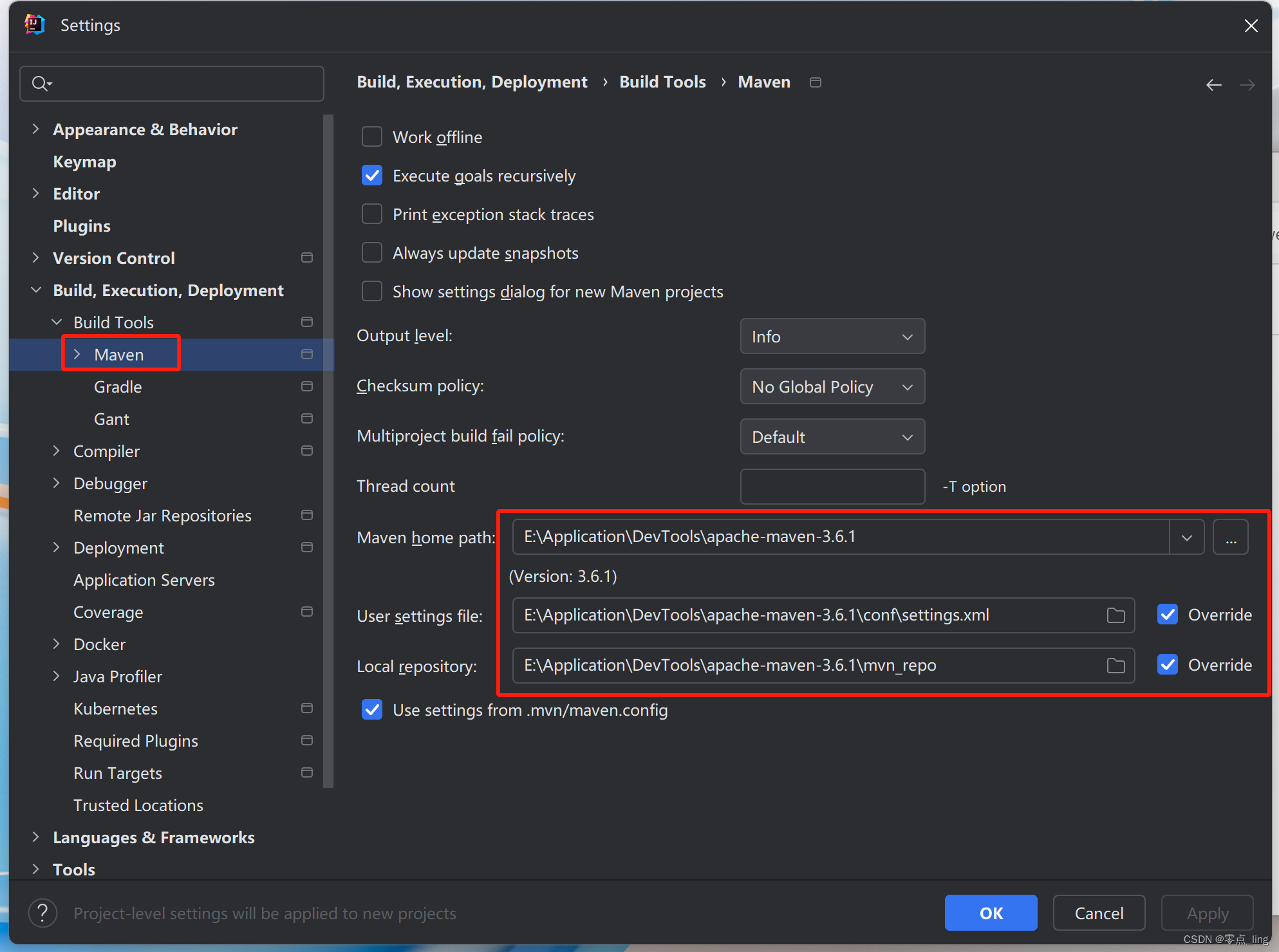1279x952 pixels.
Task: Click the back navigation arrow
Action: pos(1213,84)
